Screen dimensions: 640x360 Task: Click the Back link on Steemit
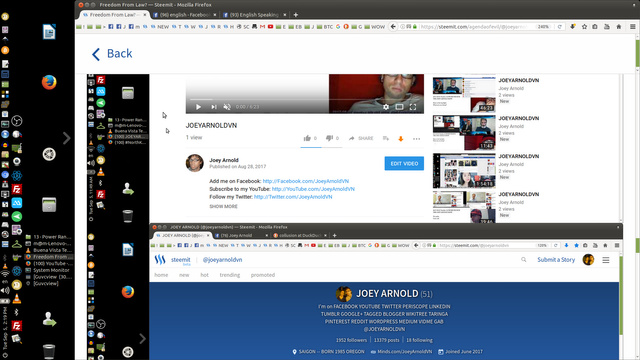(x=112, y=53)
